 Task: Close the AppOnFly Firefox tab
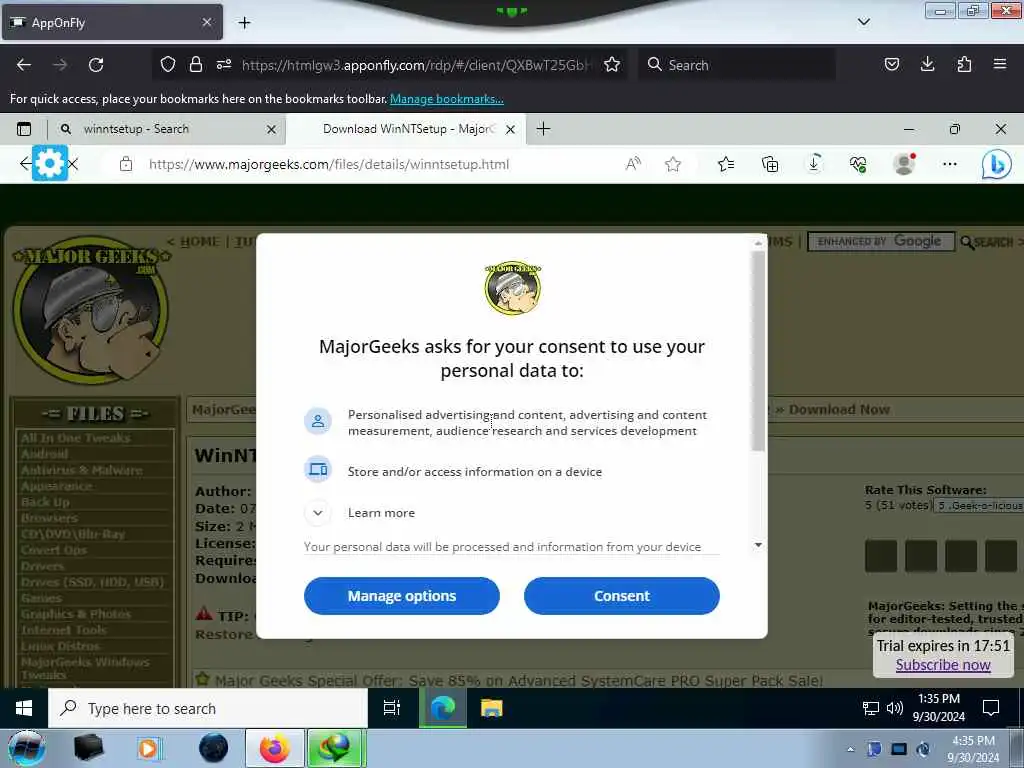(x=206, y=22)
